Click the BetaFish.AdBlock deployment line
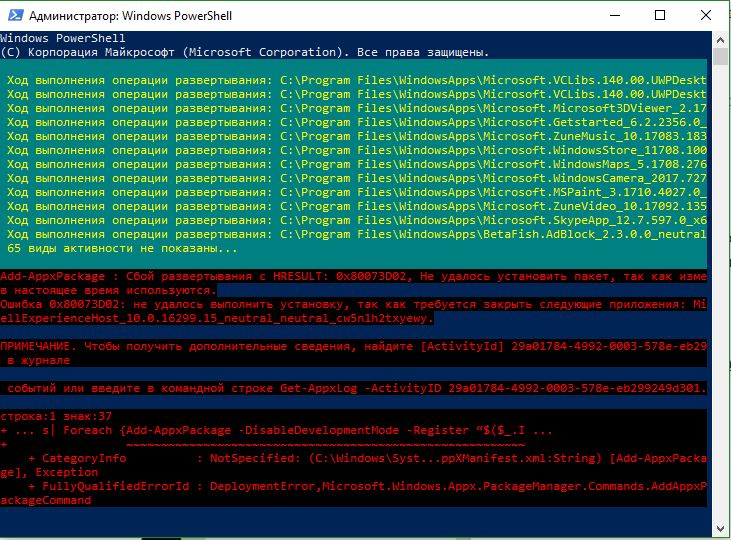The image size is (731, 540). 357,234
